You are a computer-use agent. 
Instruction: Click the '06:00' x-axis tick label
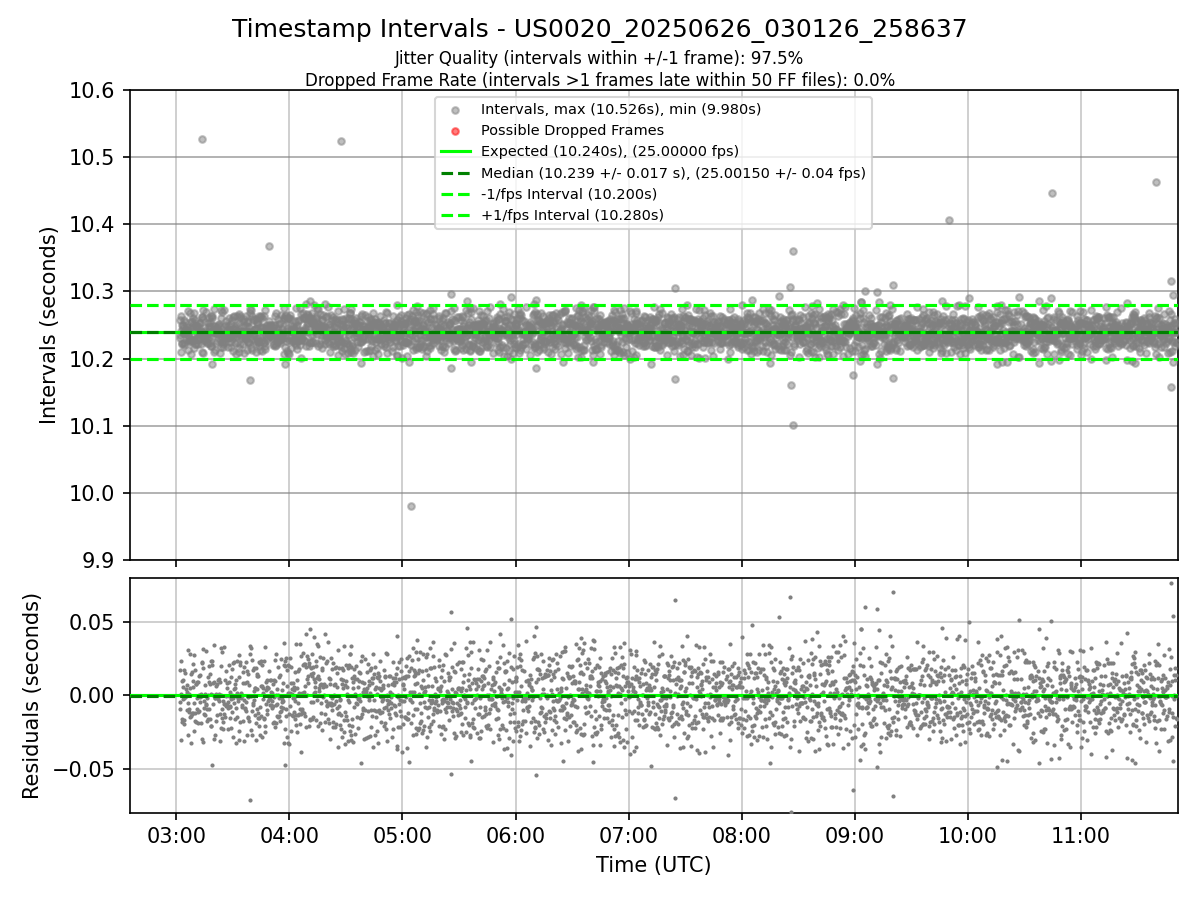coord(515,836)
